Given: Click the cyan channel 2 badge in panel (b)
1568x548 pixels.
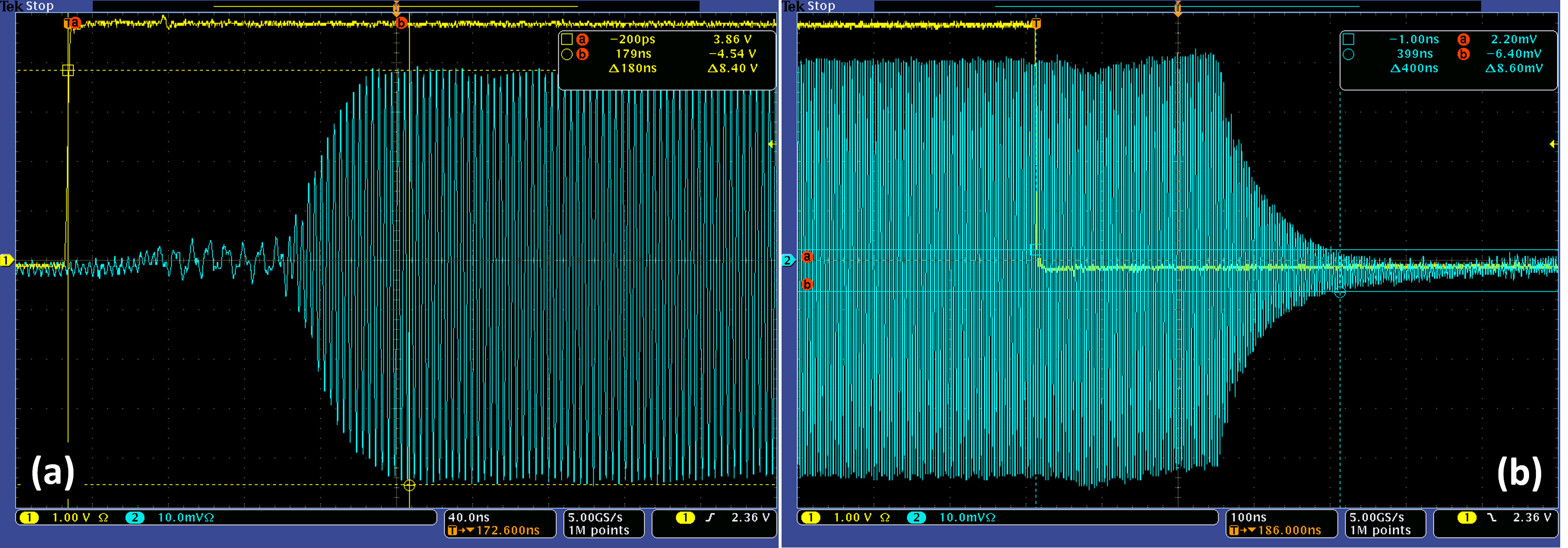Looking at the screenshot, I should point(916,517).
